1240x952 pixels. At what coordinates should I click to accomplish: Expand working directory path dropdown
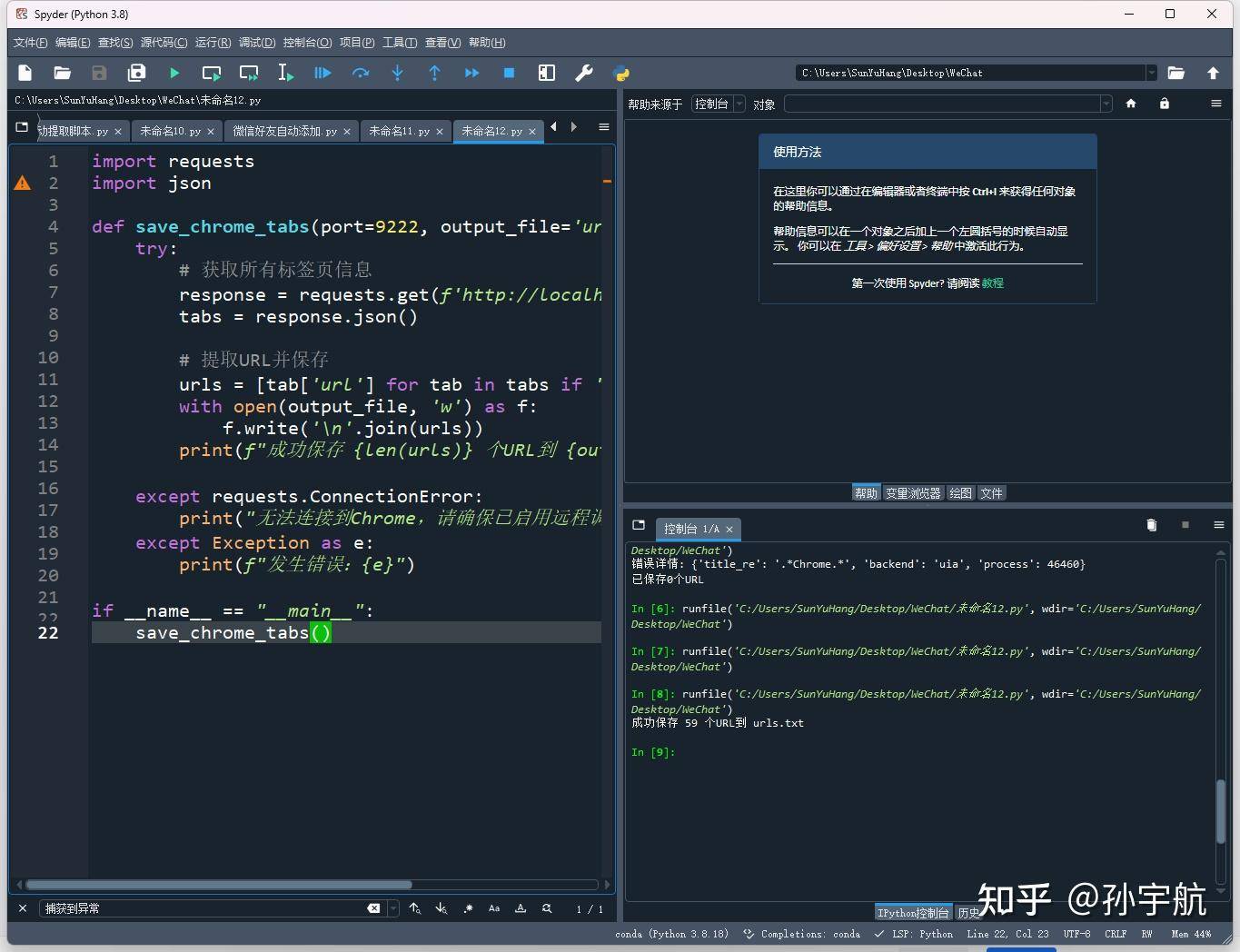1151,73
